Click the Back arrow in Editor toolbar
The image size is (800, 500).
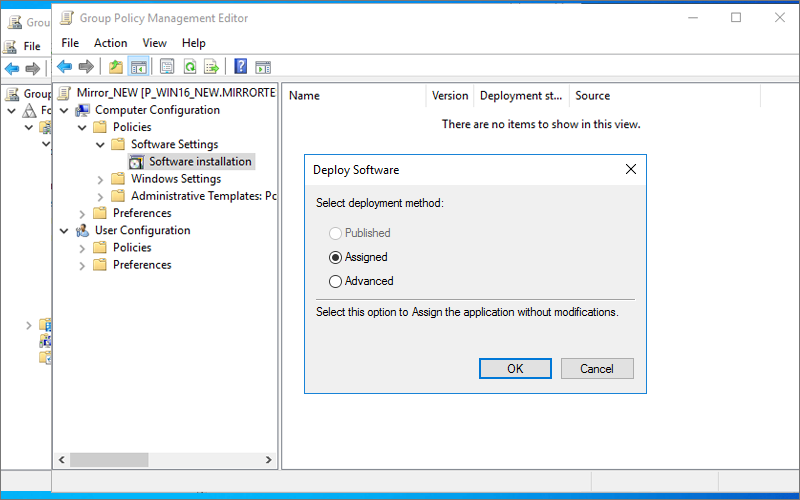coord(64,66)
